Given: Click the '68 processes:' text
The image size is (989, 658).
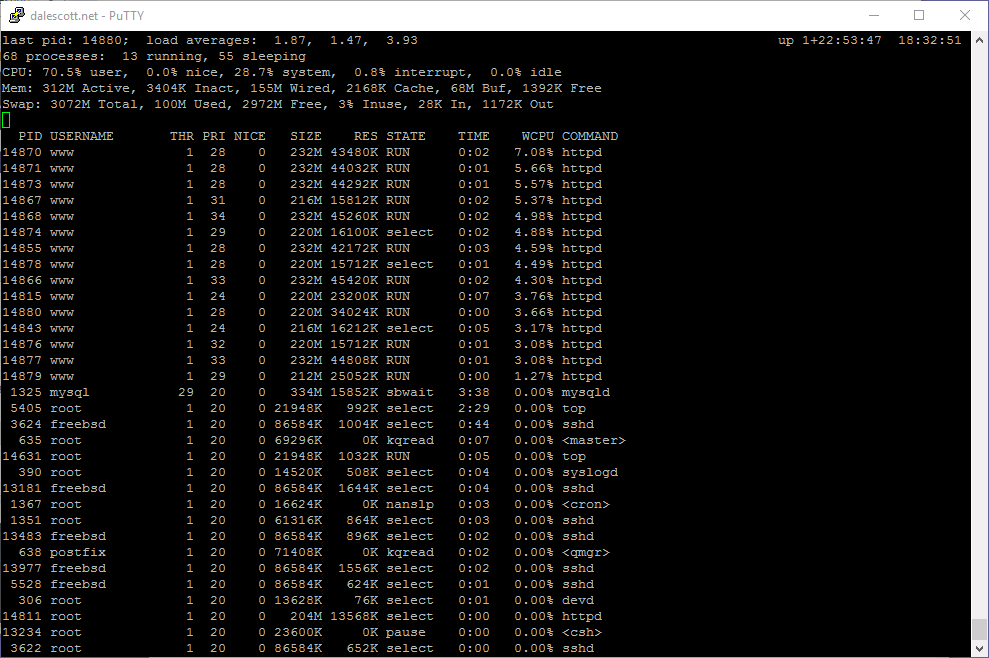Looking at the screenshot, I should [54, 56].
